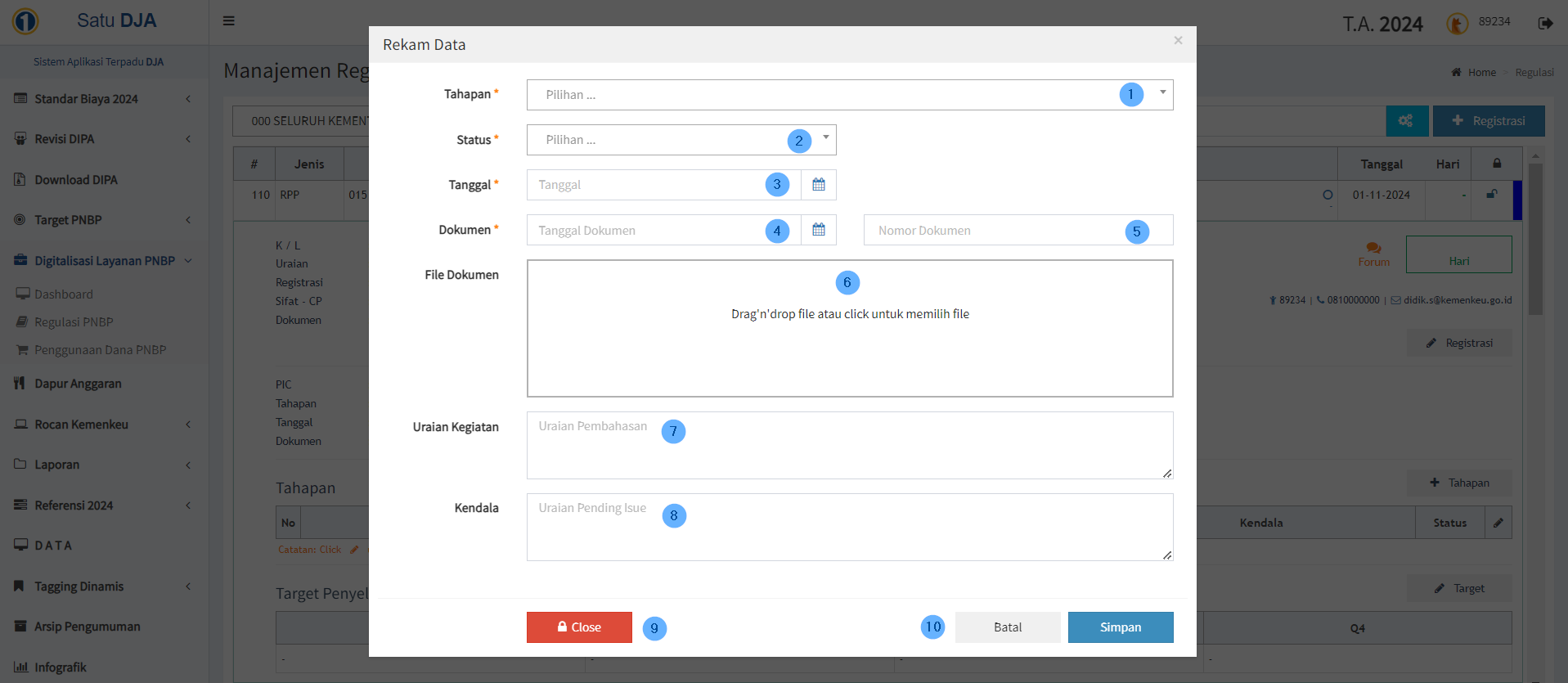Click the logout icon in header
This screenshot has height=683, width=1568.
coord(1545,23)
